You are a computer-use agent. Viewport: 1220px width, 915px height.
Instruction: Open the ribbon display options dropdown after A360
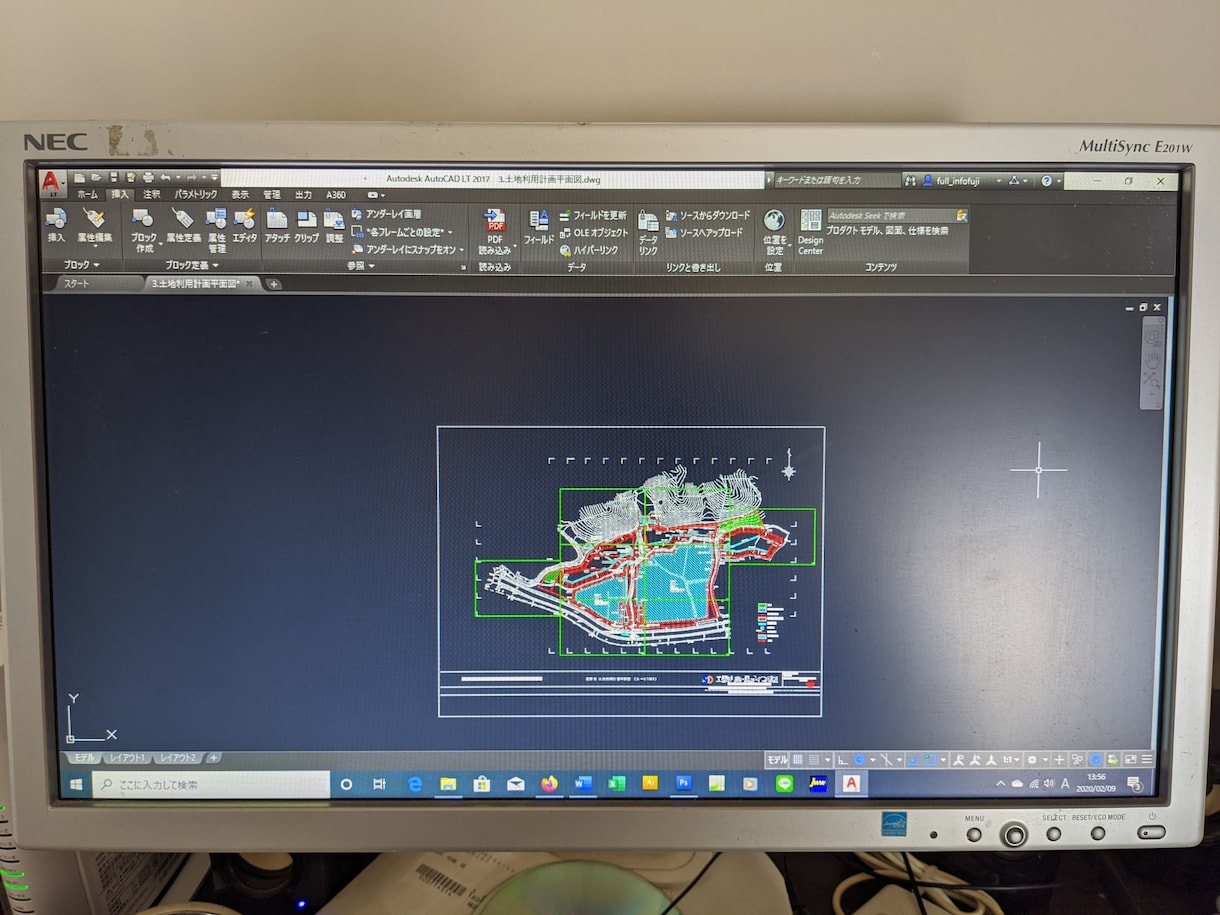point(377,195)
